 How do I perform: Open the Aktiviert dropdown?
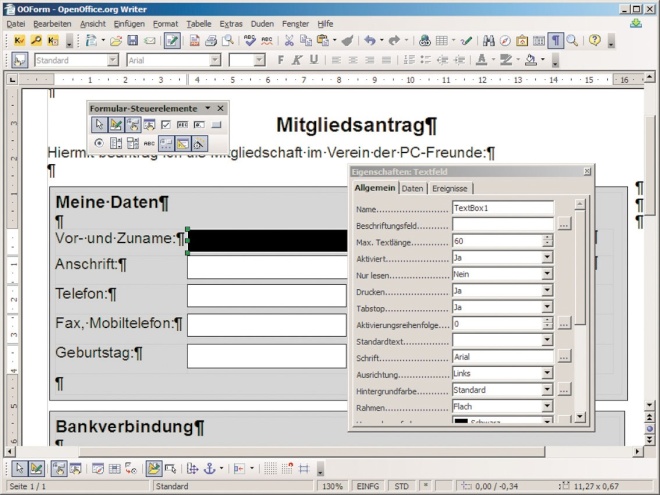[547, 257]
